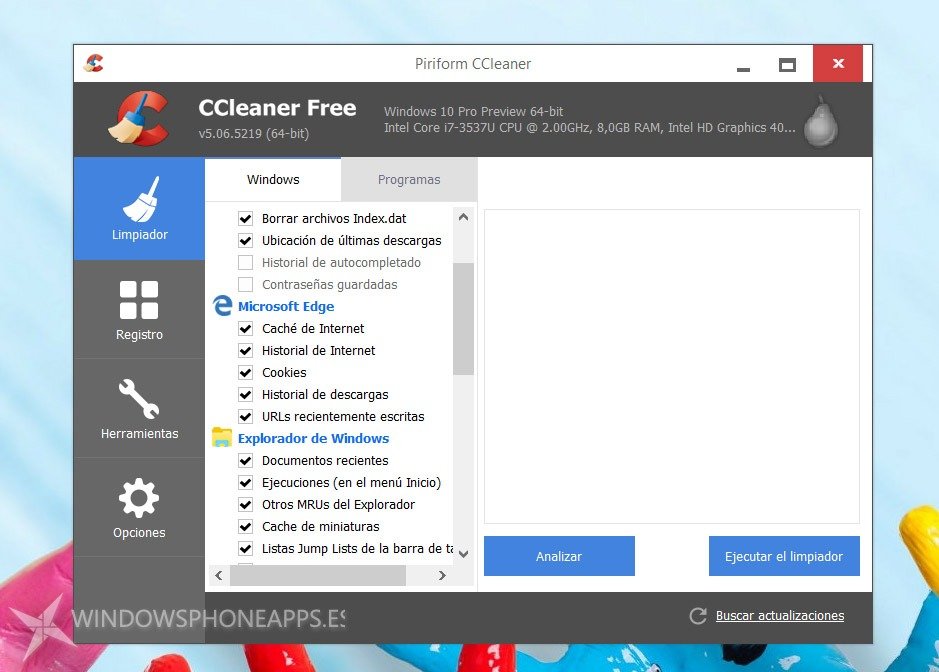
Task: Click the CCleaner logo in header
Action: pyautogui.click(x=139, y=119)
